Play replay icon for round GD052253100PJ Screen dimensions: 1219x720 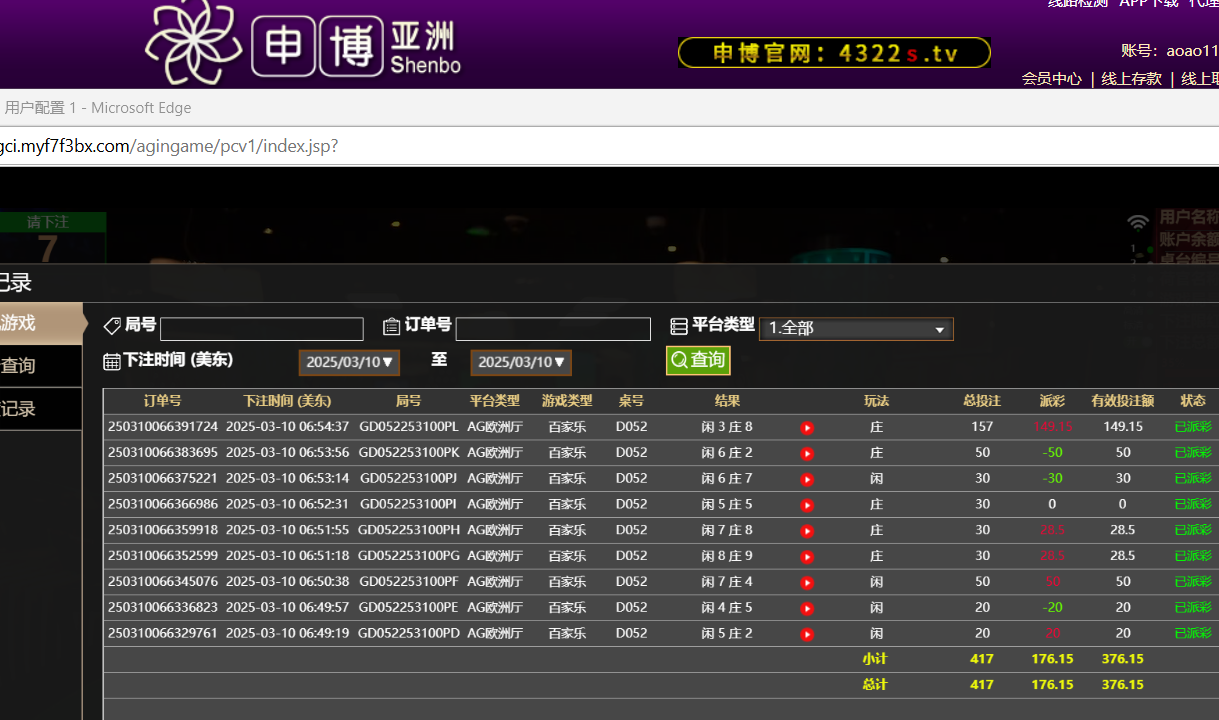[x=807, y=480]
